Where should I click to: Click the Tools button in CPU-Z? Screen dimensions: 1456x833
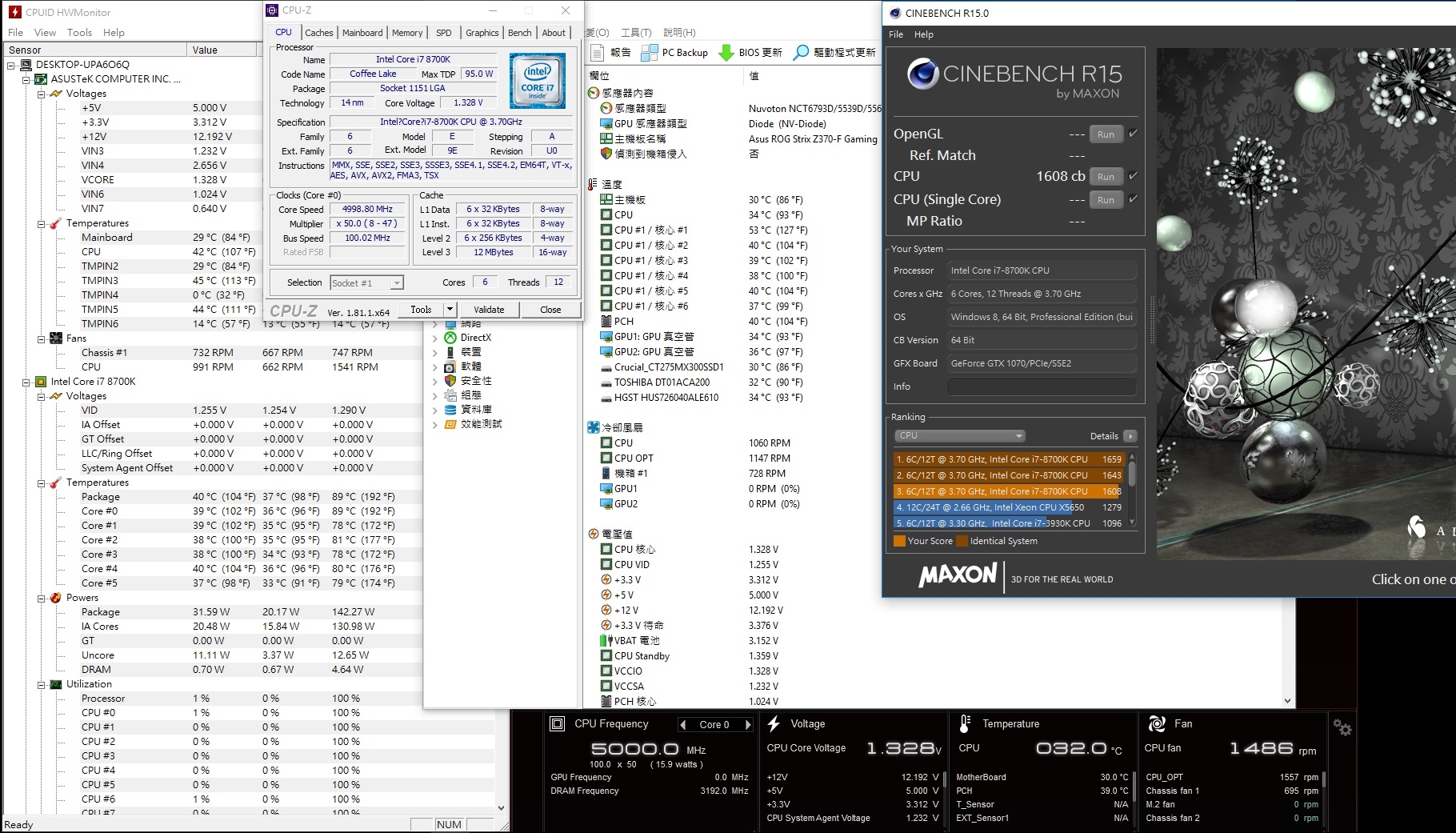421,310
